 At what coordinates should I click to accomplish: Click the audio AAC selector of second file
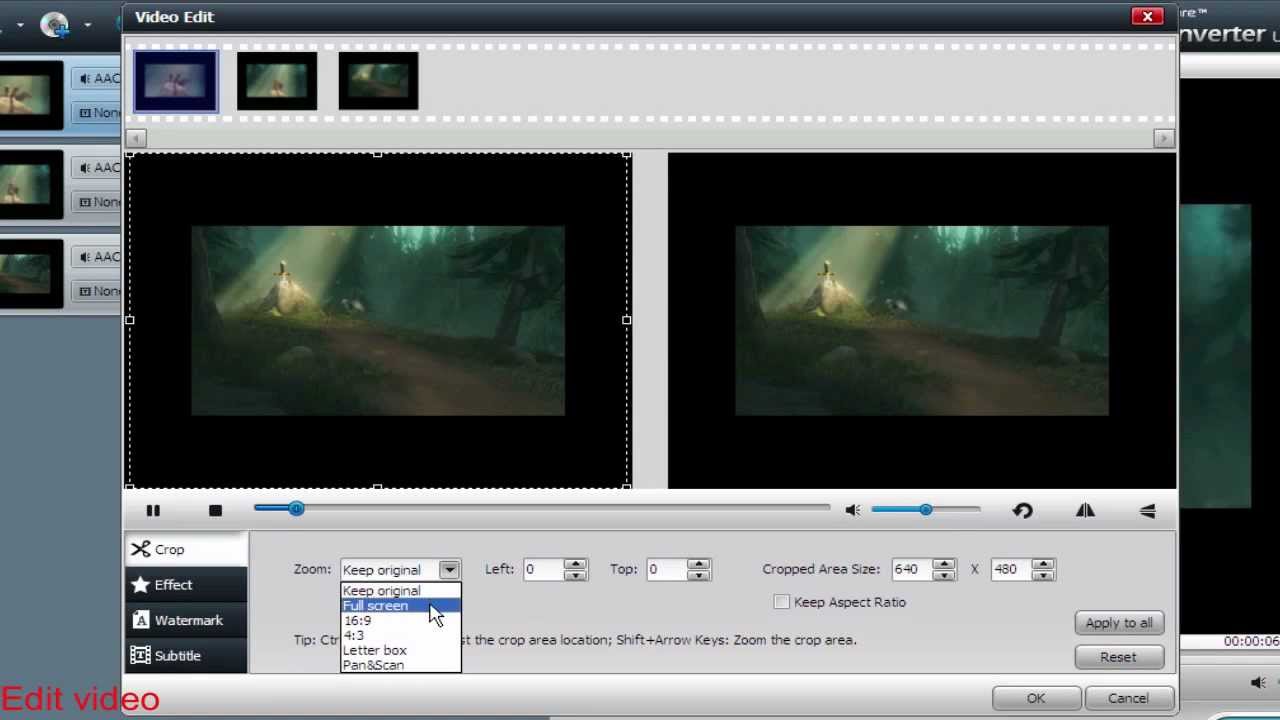pyautogui.click(x=98, y=167)
